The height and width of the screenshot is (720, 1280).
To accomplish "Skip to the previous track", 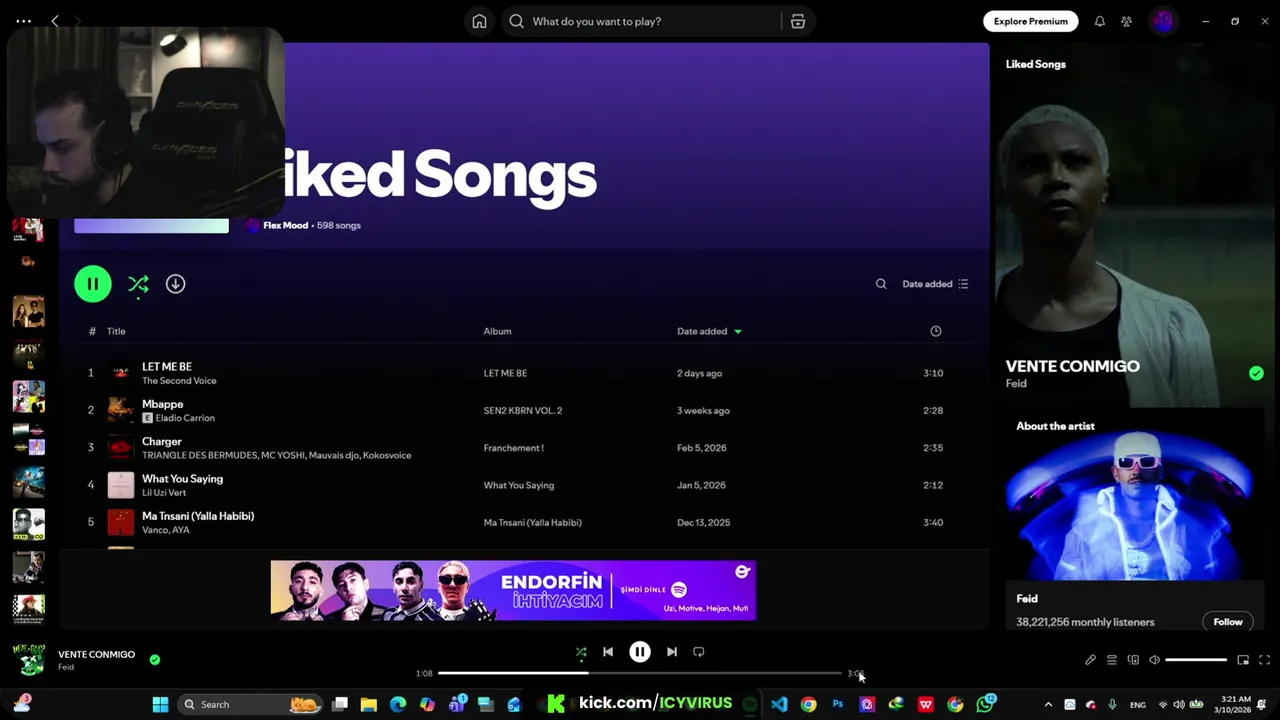I will [608, 652].
